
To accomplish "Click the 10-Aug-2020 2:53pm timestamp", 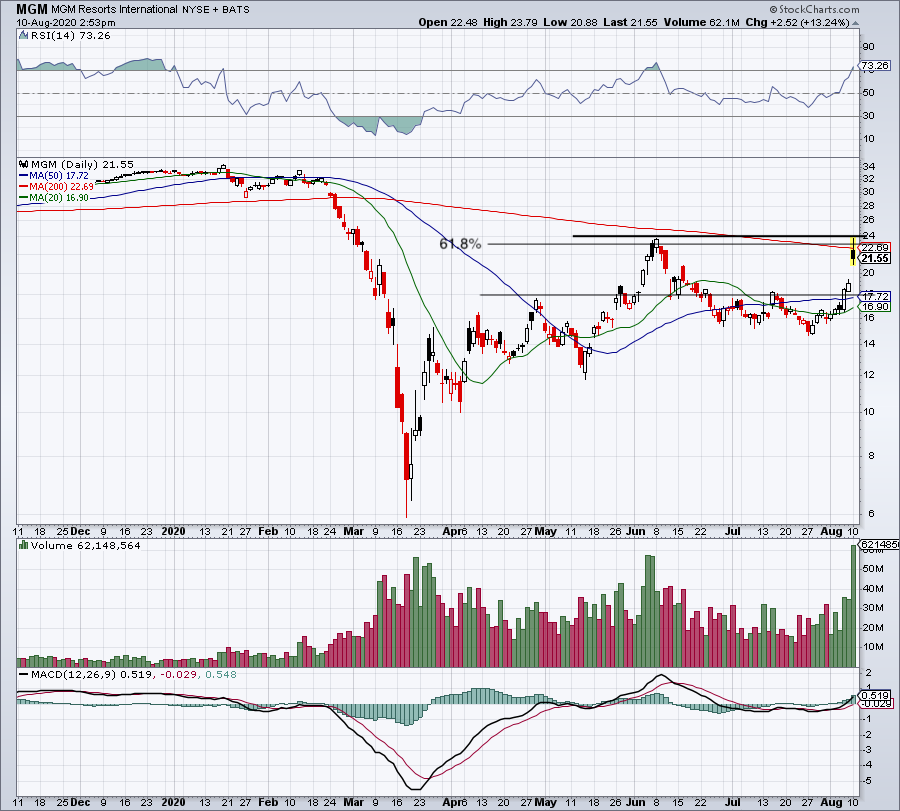I will 65,23.
